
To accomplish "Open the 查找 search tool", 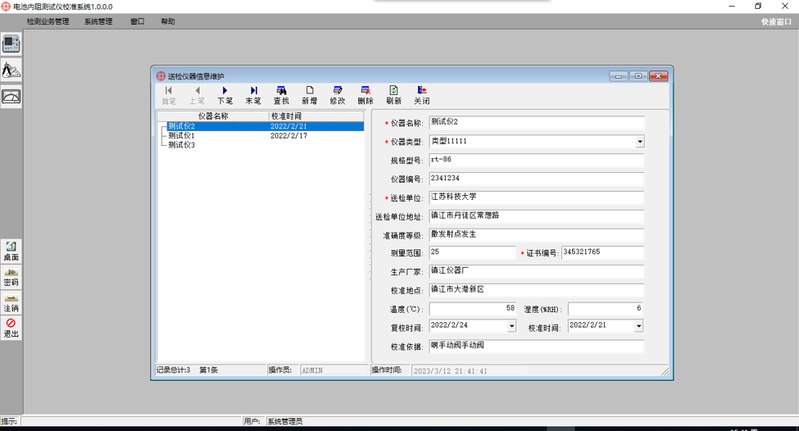I will (281, 95).
